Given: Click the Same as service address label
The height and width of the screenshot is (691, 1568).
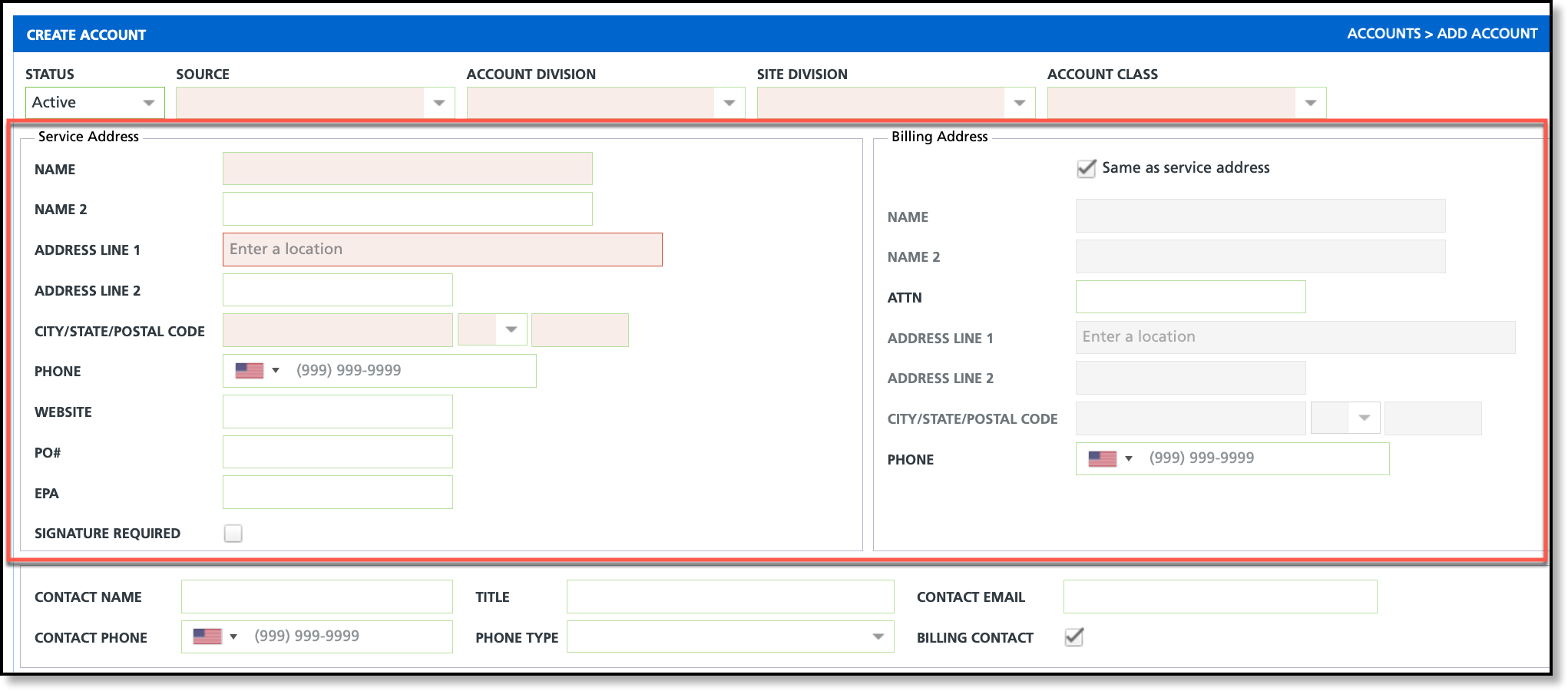Looking at the screenshot, I should (x=1186, y=168).
